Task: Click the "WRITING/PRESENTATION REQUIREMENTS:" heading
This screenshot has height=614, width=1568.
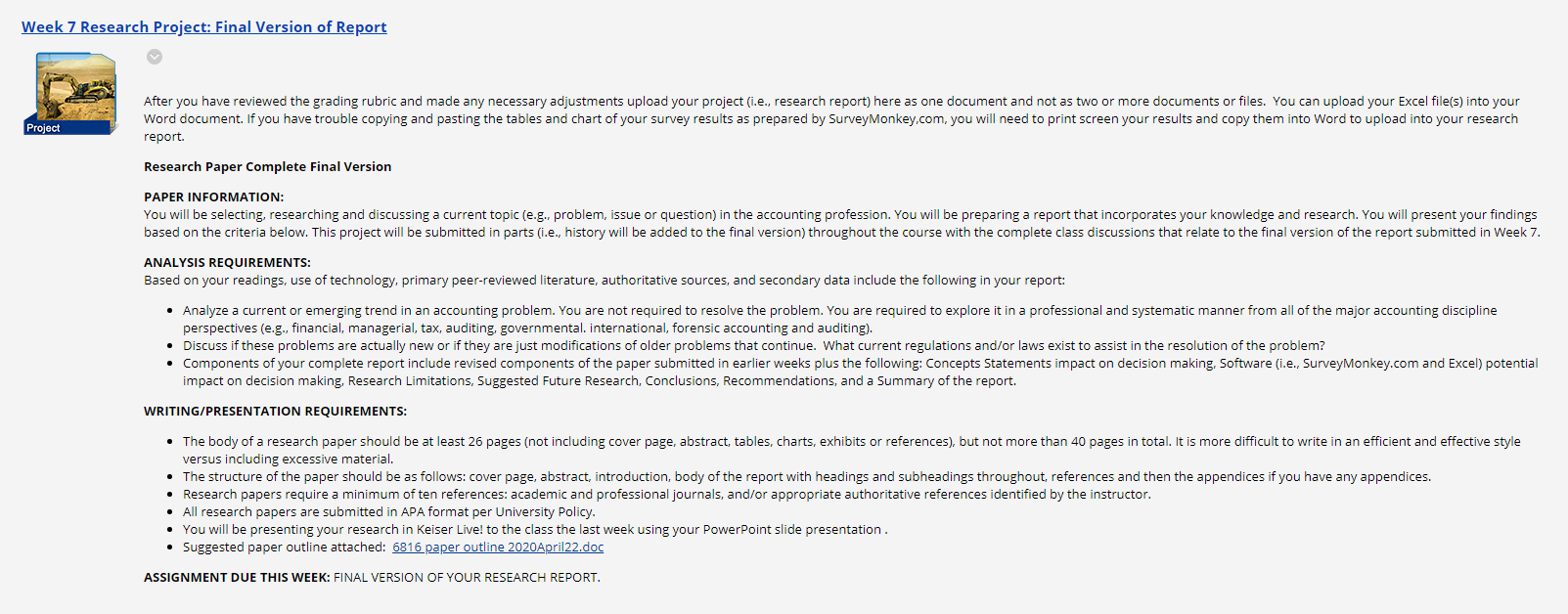Action: coord(275,412)
